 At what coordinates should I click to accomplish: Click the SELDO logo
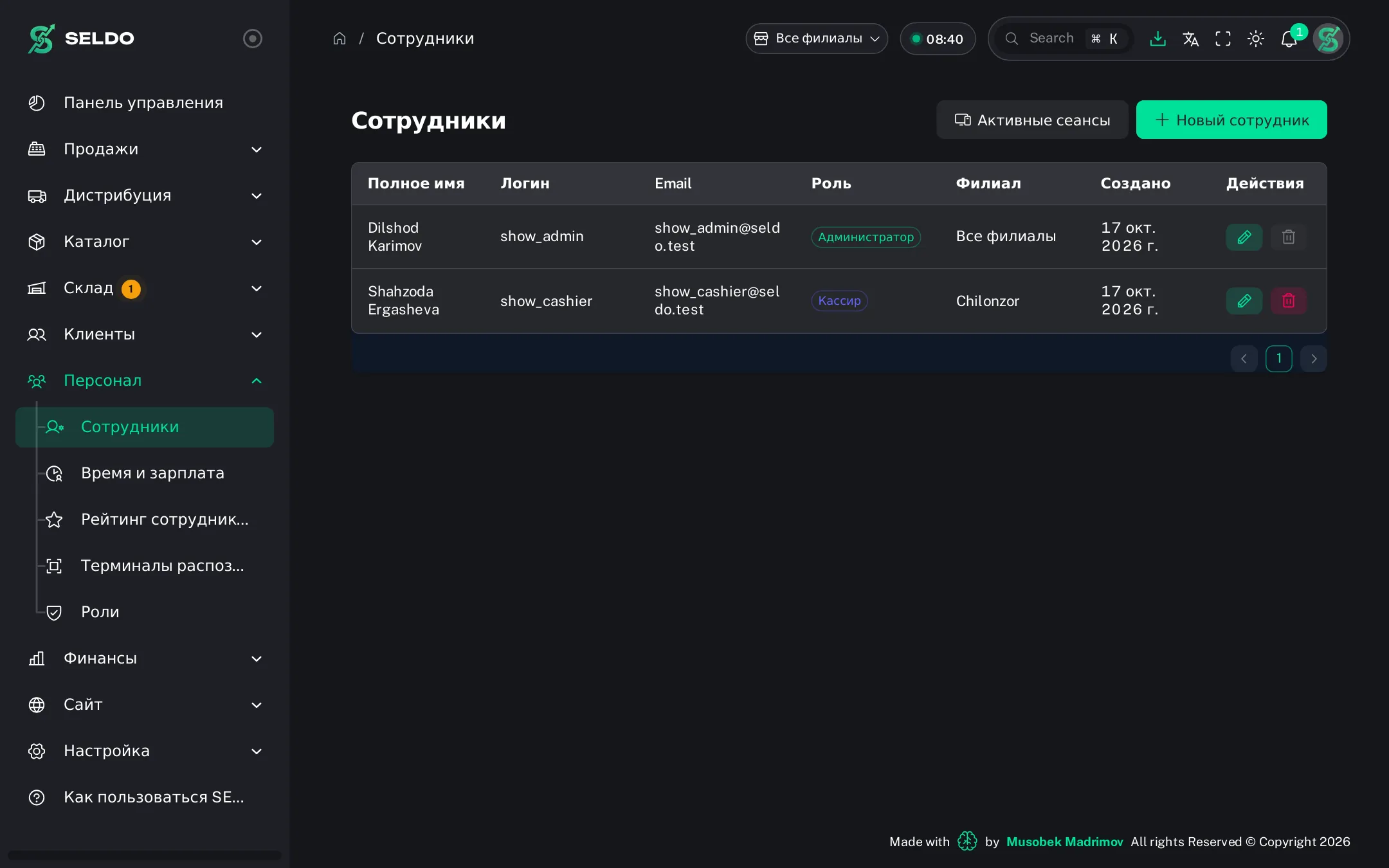pyautogui.click(x=81, y=39)
